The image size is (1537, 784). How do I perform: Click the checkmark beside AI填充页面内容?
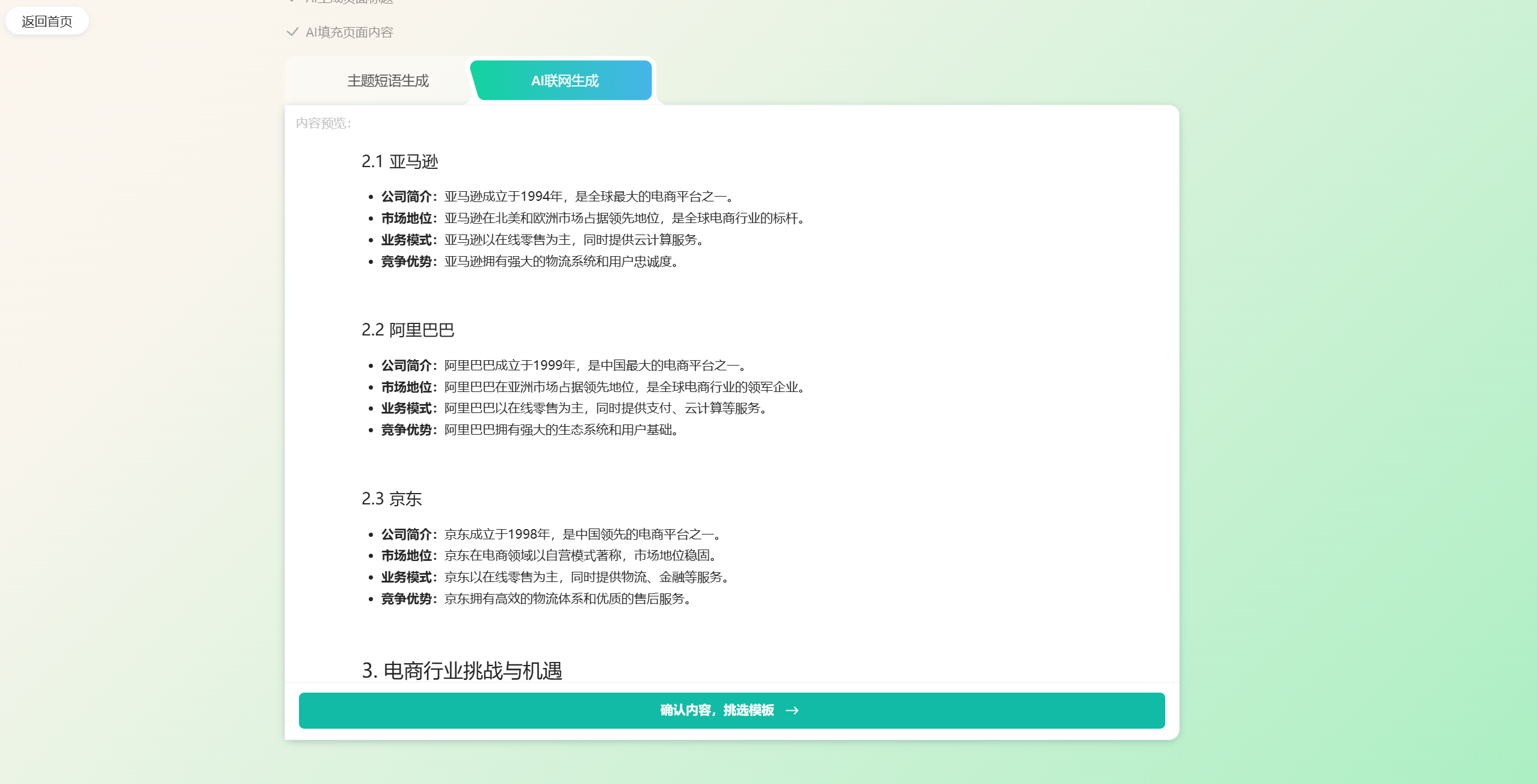click(x=292, y=32)
